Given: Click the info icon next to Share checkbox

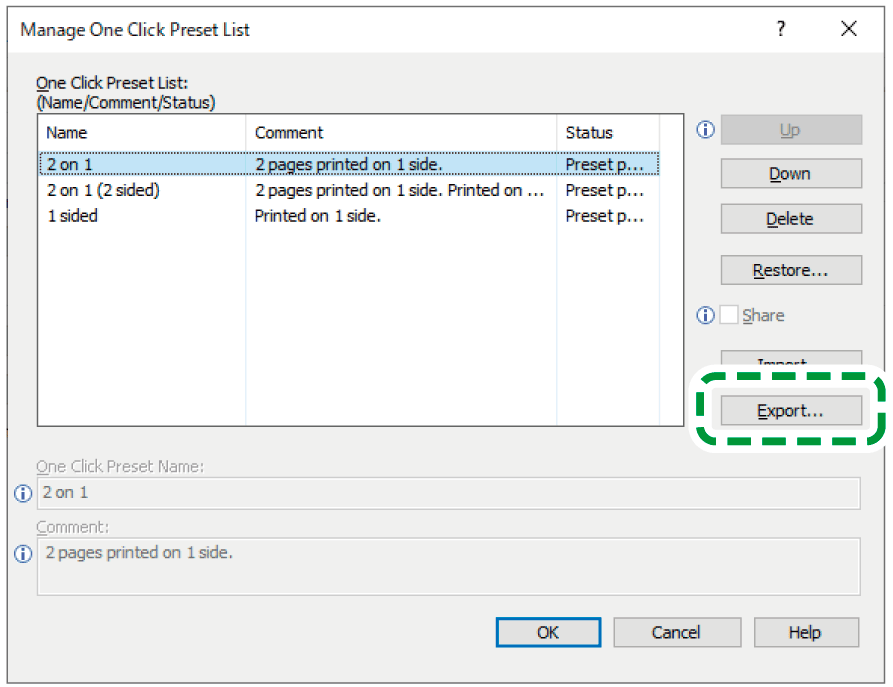Looking at the screenshot, I should pos(706,315).
